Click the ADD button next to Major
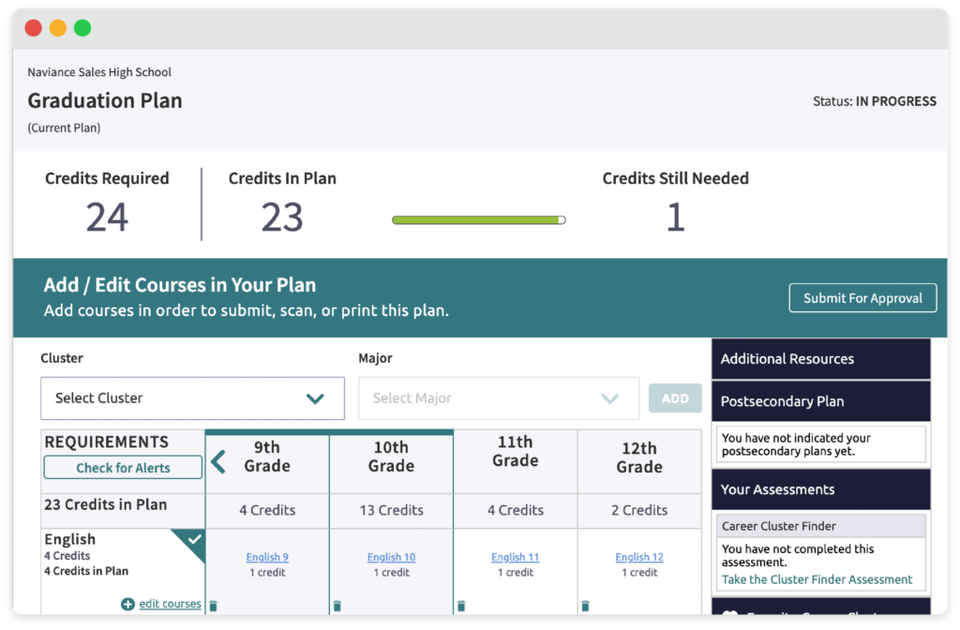The height and width of the screenshot is (630, 960). pos(675,398)
